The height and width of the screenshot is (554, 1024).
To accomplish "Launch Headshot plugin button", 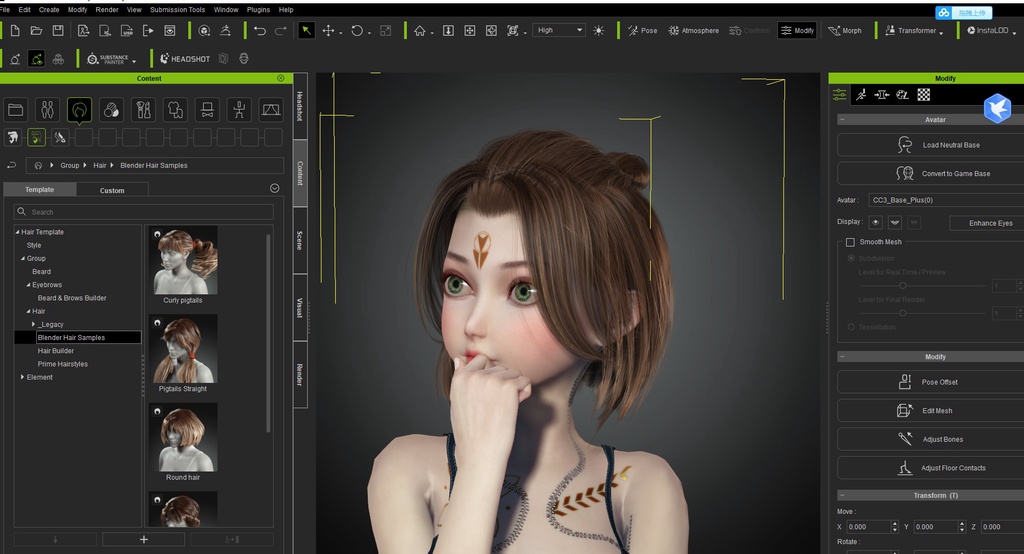I will point(185,59).
